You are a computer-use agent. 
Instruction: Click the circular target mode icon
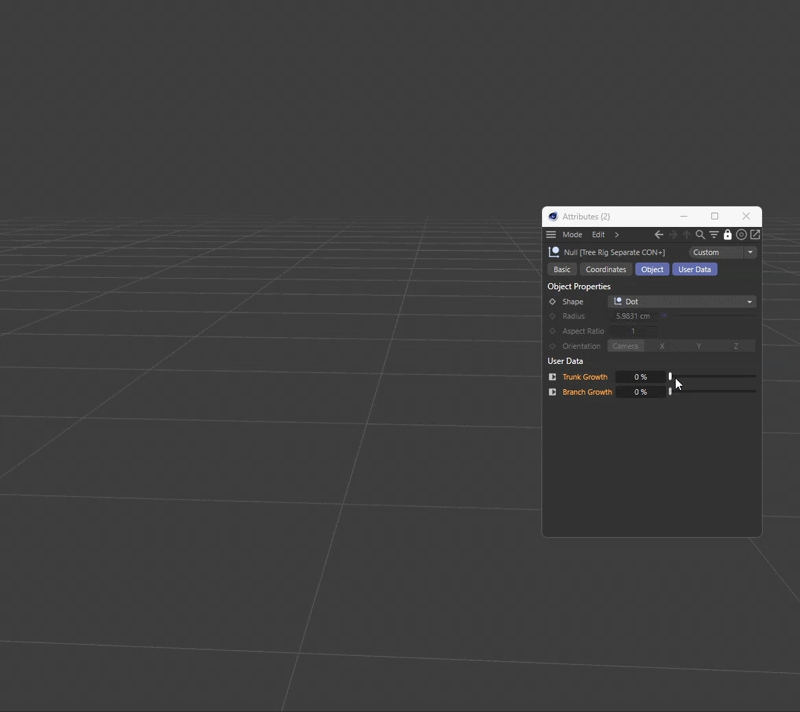(x=741, y=235)
